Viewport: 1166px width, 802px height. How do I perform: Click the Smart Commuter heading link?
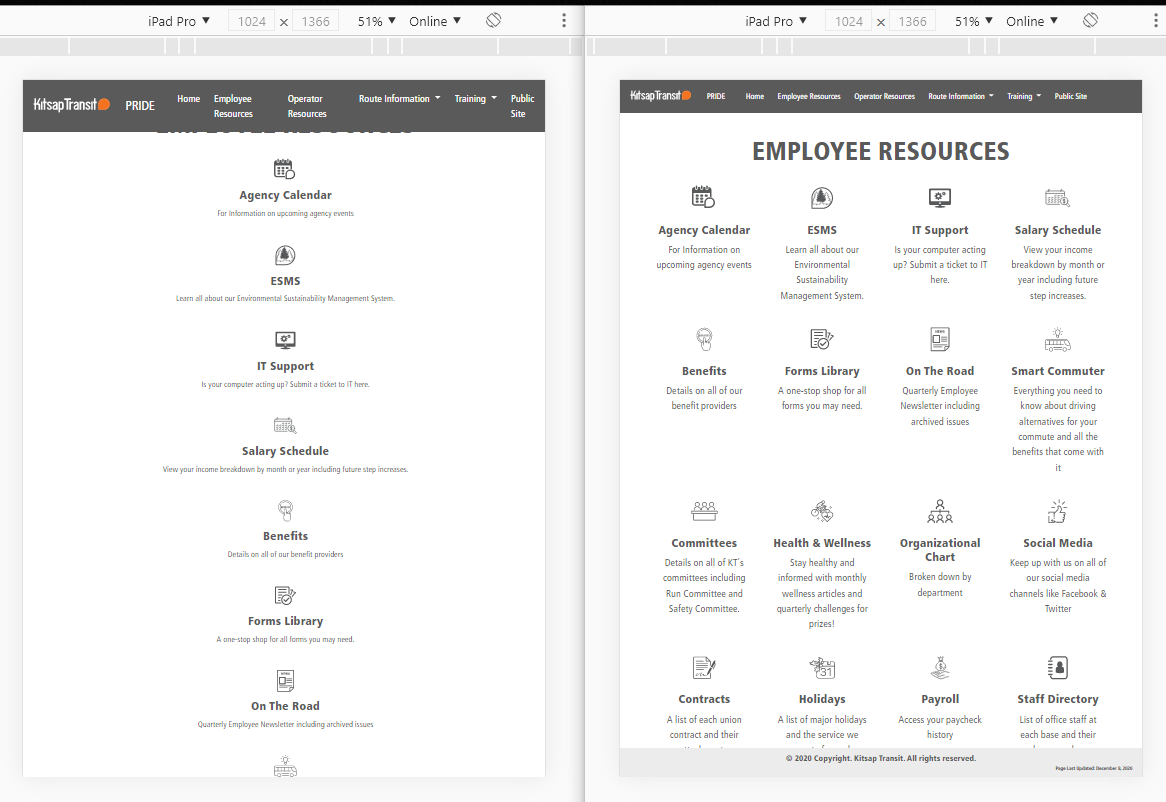click(x=1057, y=371)
